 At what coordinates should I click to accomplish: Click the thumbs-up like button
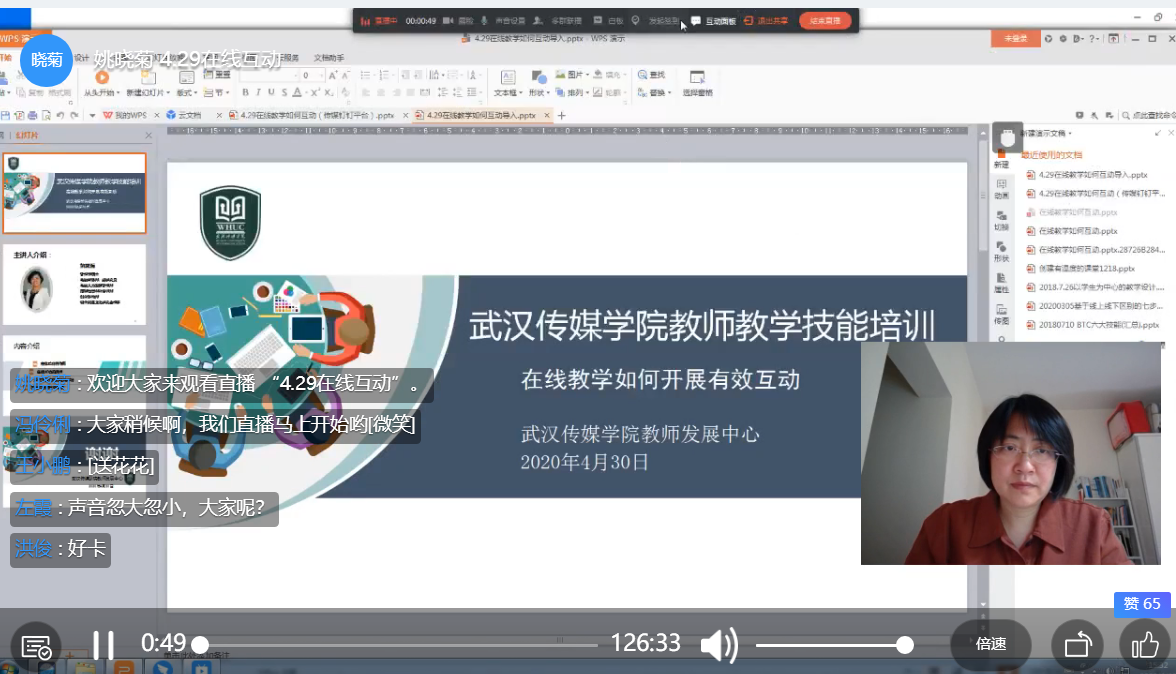(1144, 645)
